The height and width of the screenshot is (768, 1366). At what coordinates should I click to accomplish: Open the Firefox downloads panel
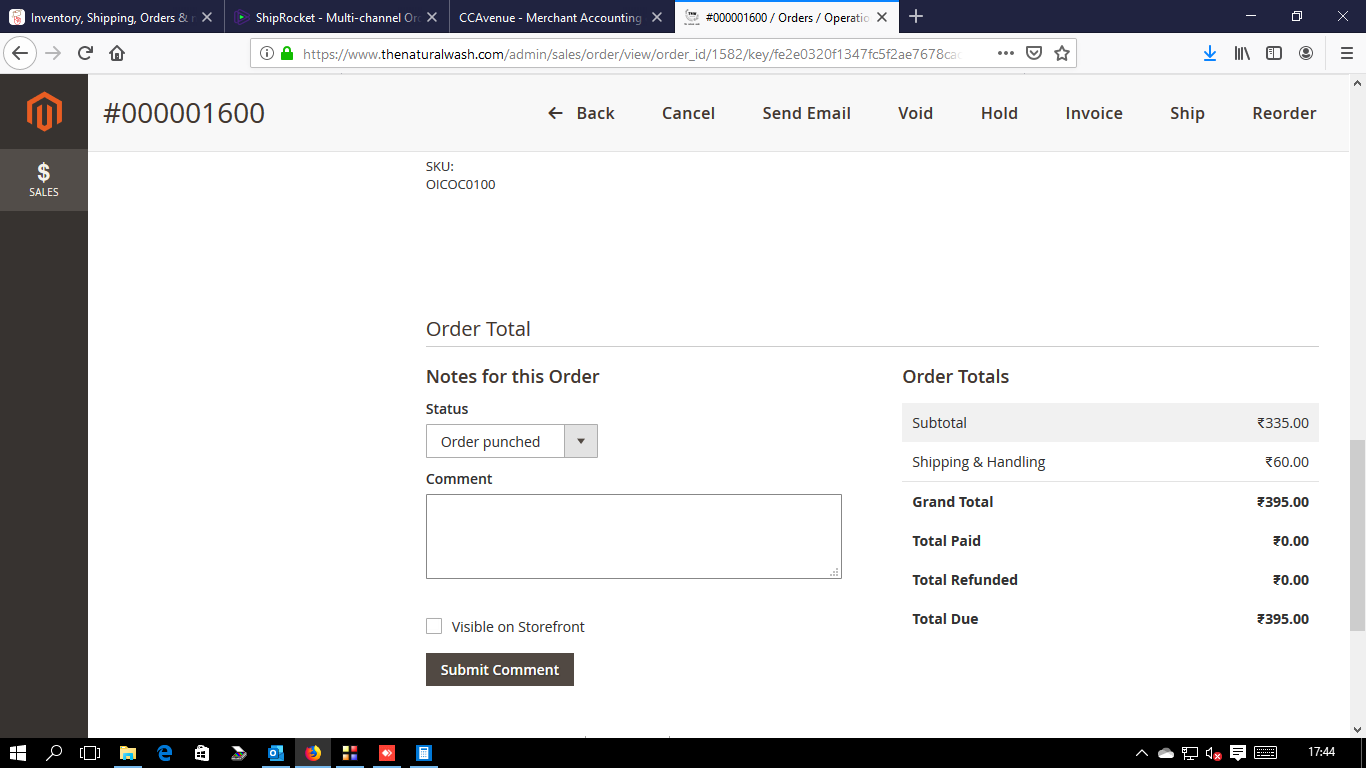click(1210, 53)
